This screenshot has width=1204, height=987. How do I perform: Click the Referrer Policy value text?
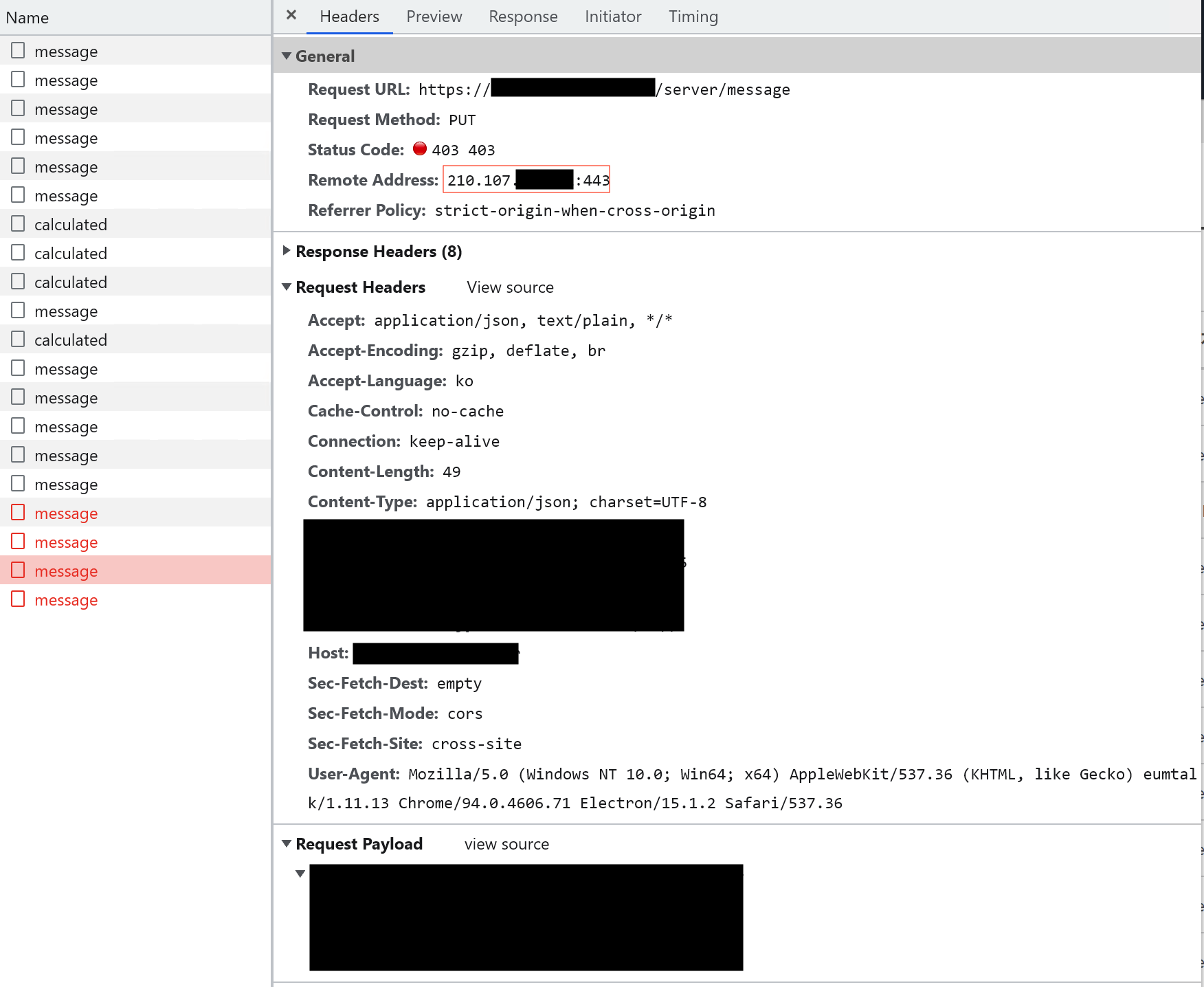click(x=575, y=210)
